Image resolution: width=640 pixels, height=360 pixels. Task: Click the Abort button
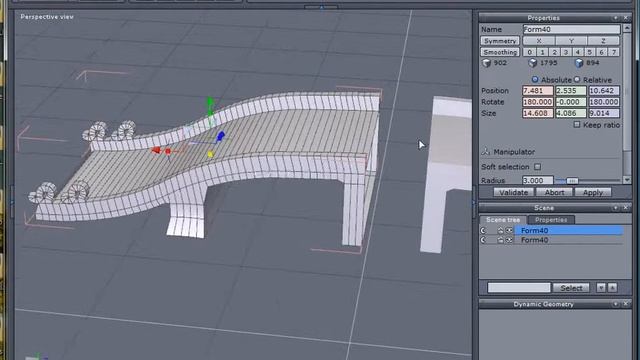(x=554, y=192)
